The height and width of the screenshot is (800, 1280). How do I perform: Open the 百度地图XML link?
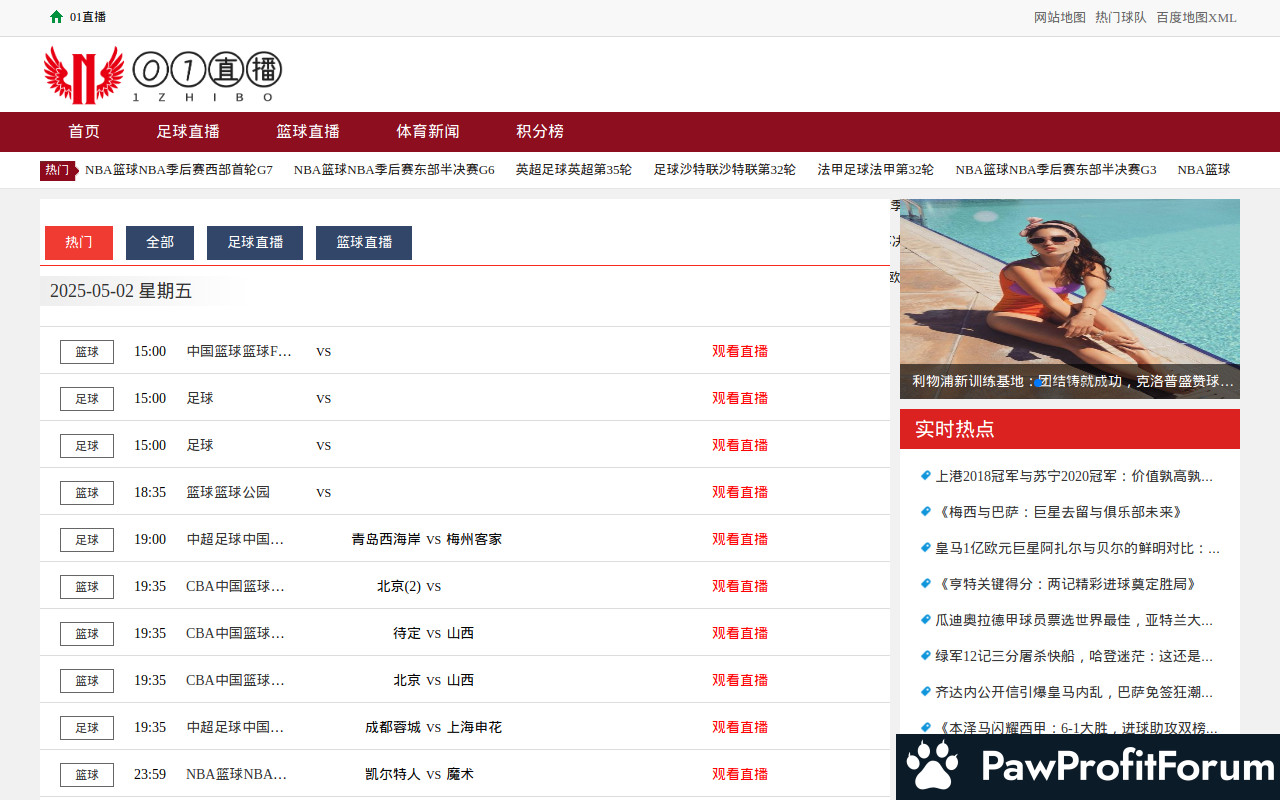pos(1196,17)
